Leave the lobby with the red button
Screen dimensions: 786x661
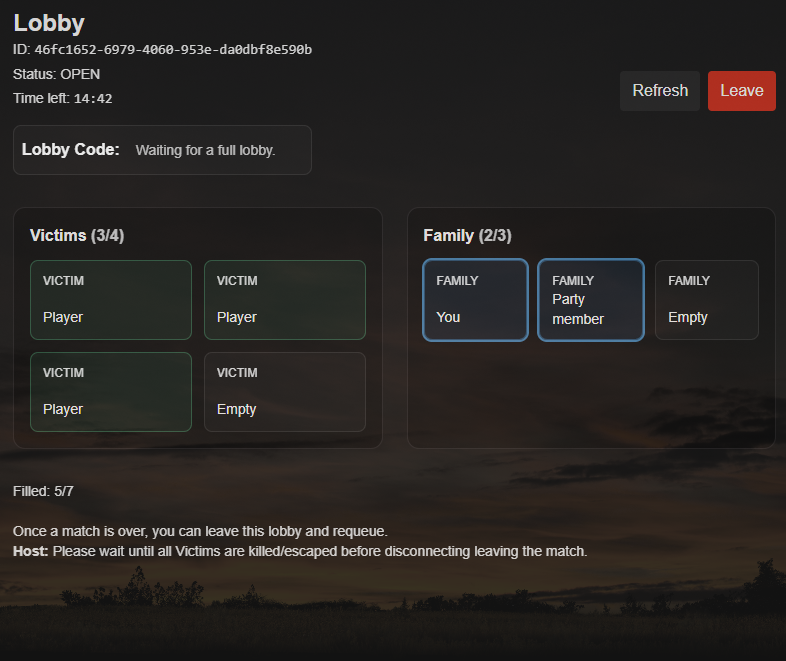[x=741, y=91]
